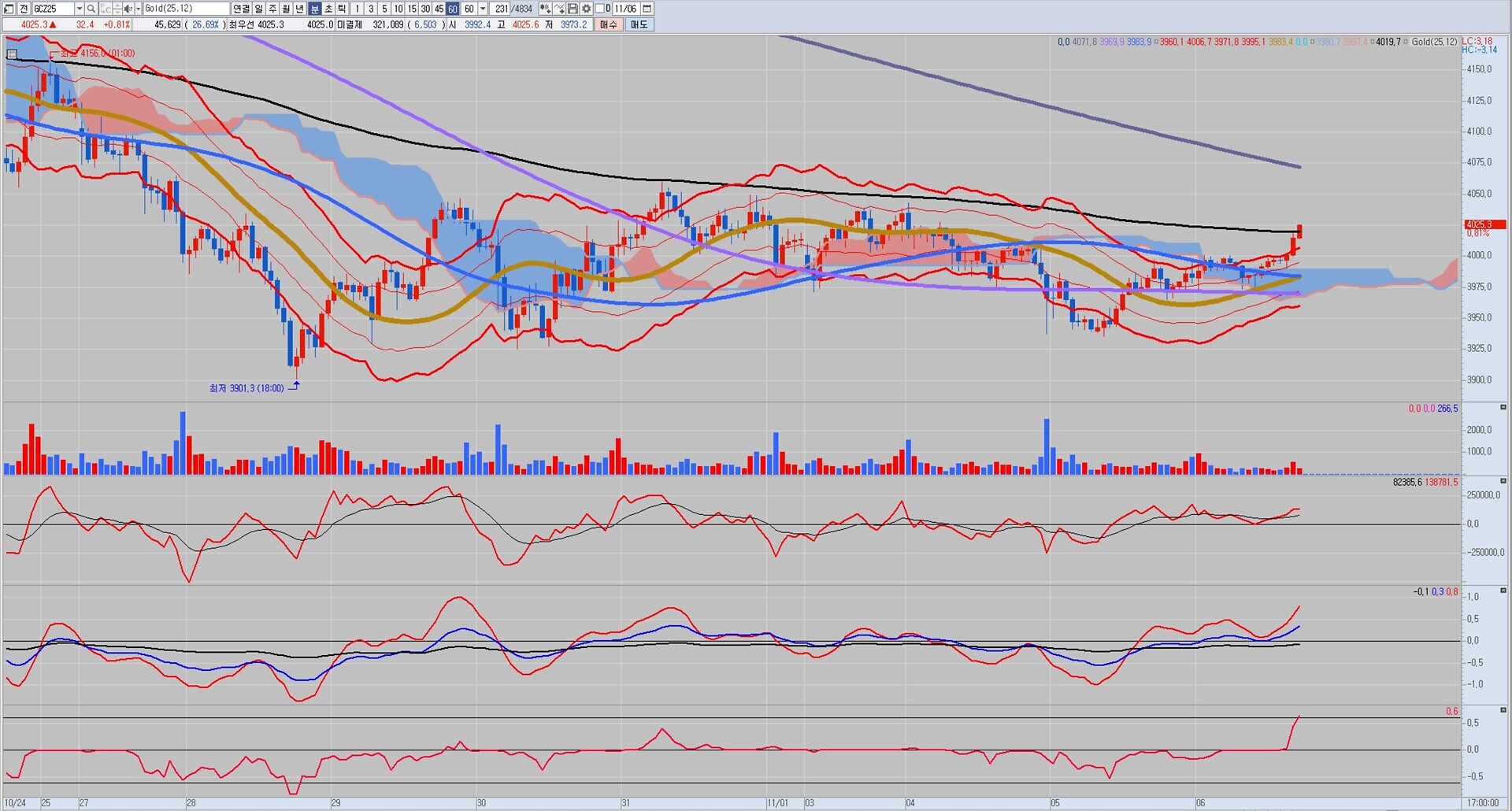Viewport: 1512px width, 811px height.
Task: Open the left panel toggle icon
Action: [x=9, y=9]
